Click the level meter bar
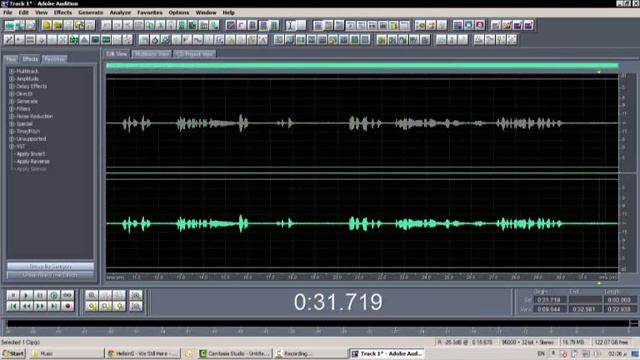 click(x=318, y=324)
